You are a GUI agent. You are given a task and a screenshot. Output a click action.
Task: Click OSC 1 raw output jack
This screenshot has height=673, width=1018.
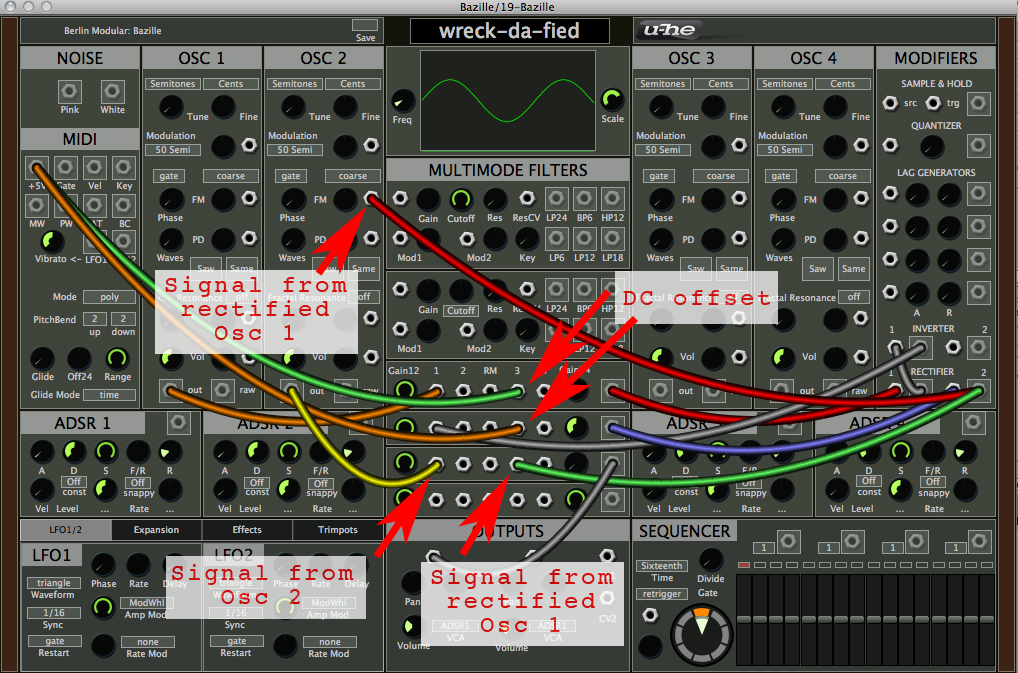[x=222, y=390]
